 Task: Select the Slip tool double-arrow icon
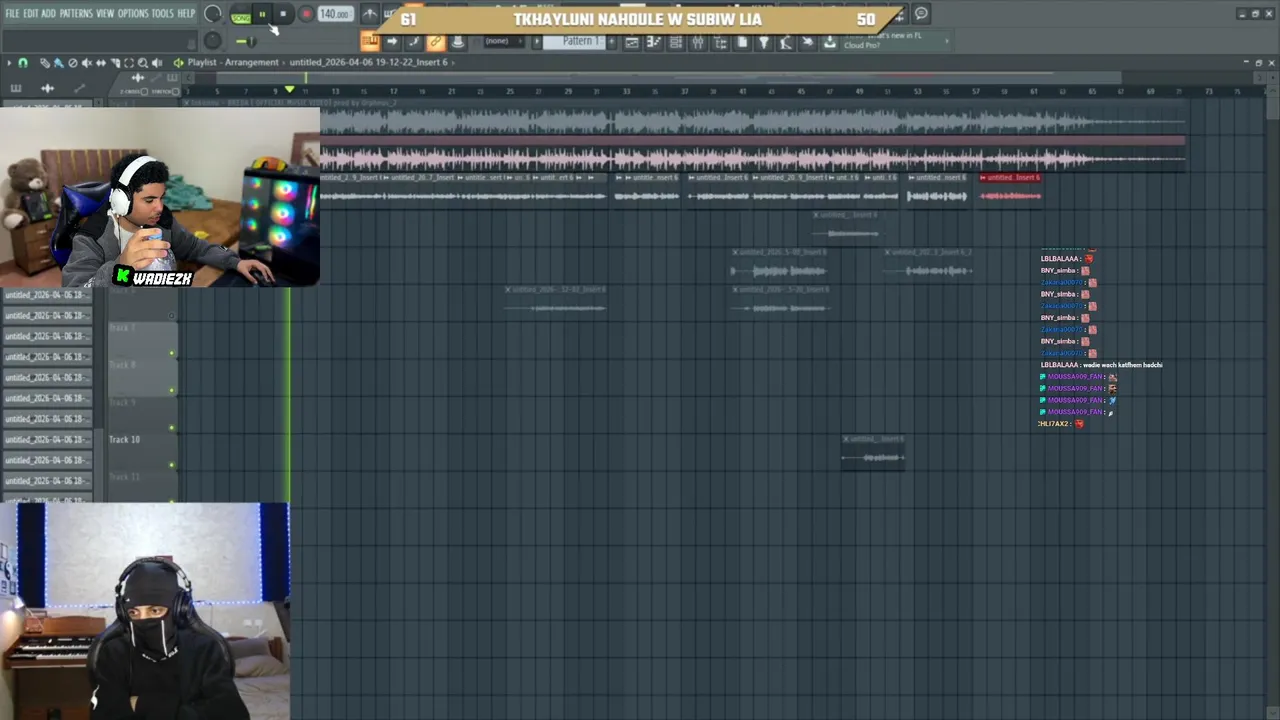coord(101,62)
